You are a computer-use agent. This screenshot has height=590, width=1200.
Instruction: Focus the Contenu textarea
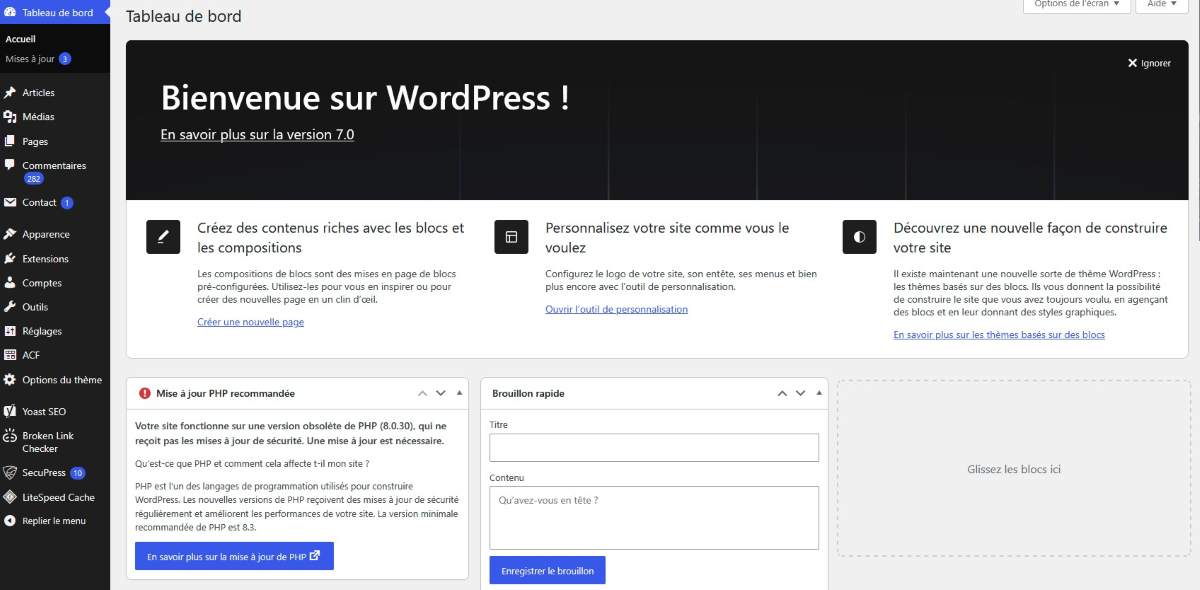pos(654,517)
